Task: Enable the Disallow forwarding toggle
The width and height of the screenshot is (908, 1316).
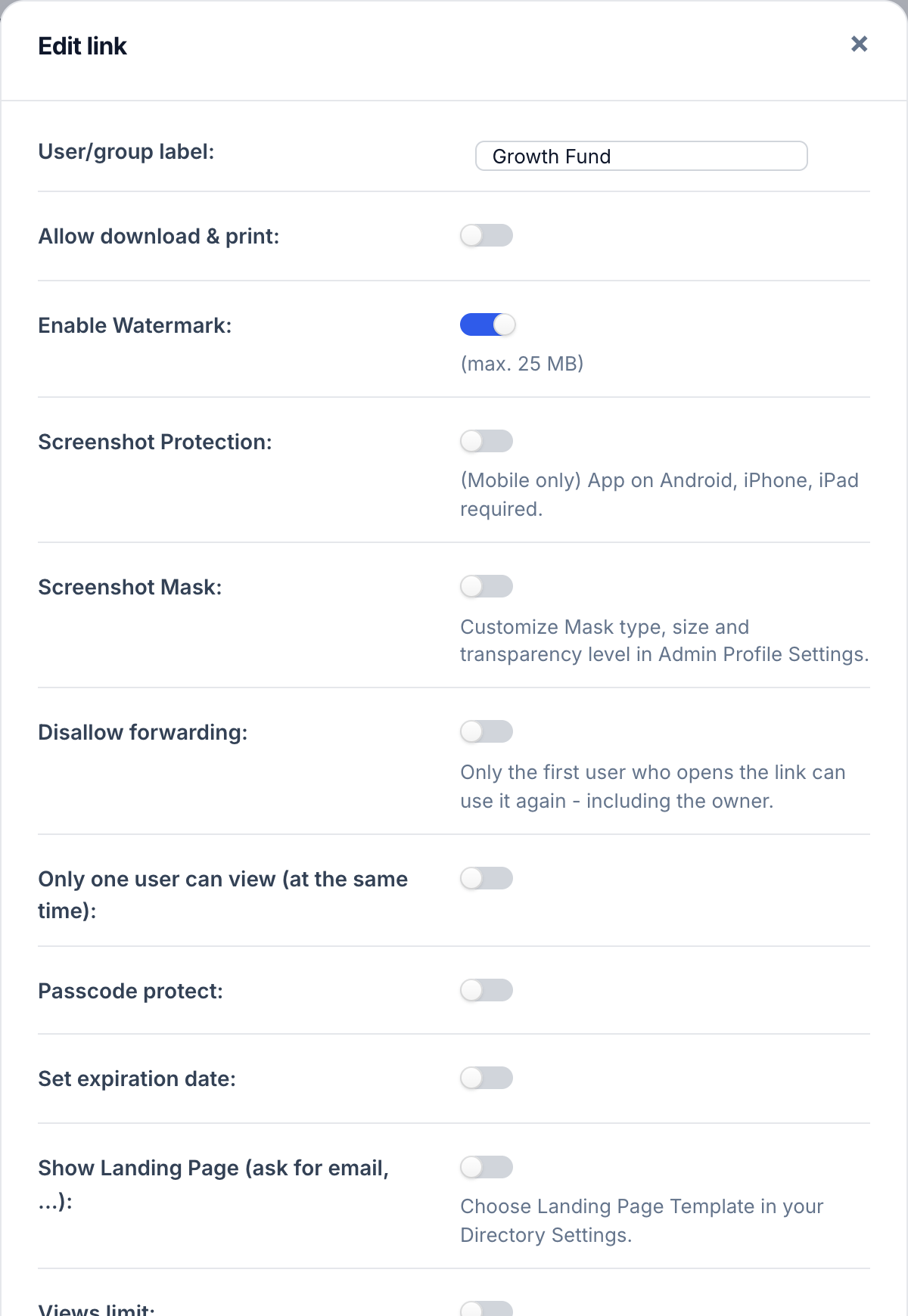Action: click(487, 731)
